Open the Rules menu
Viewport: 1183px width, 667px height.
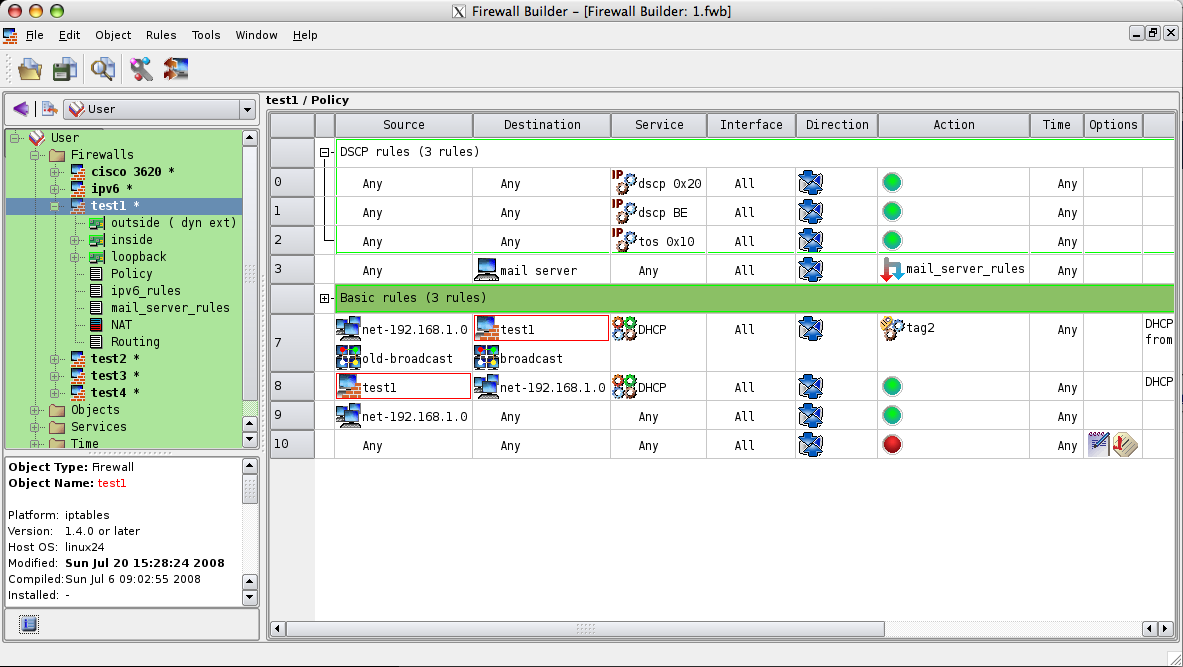coord(161,35)
